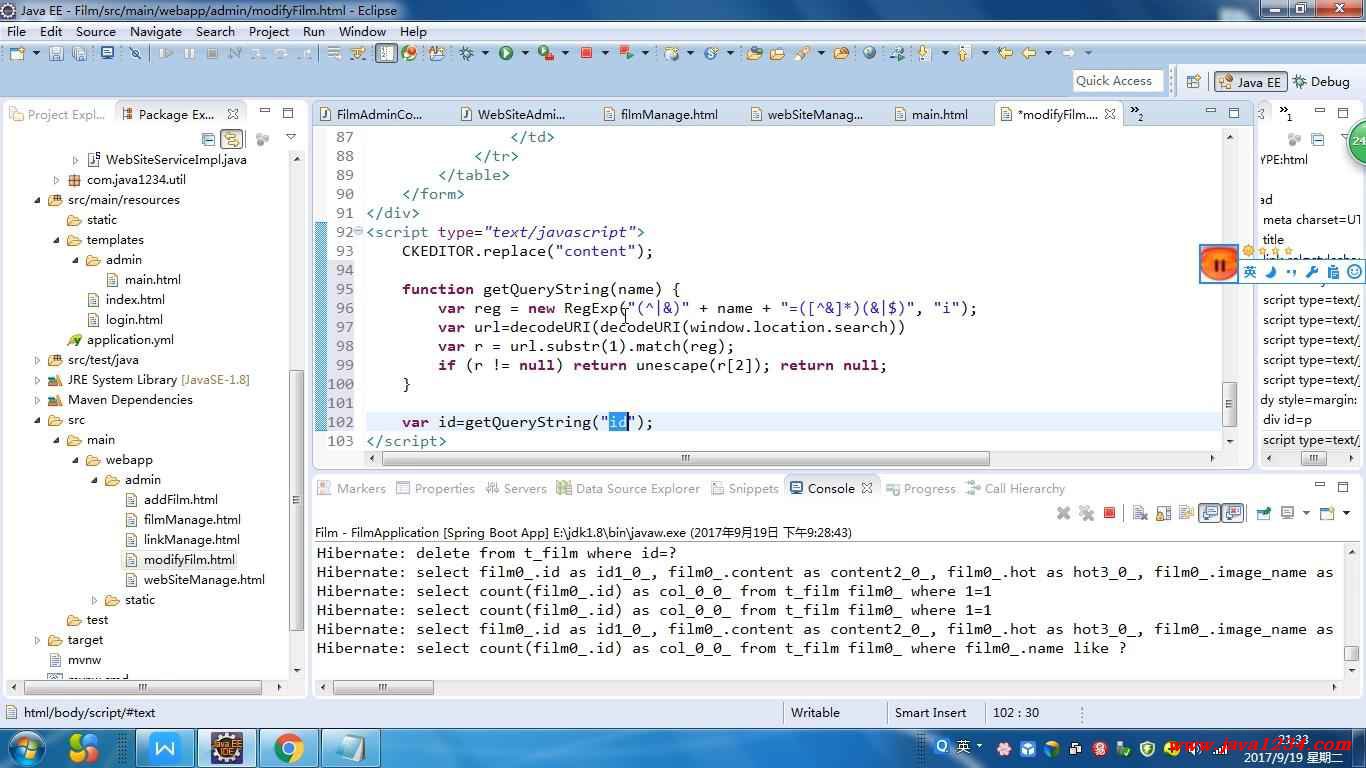
Task: Click the Previous Annotation toolbar icon
Action: click(963, 53)
